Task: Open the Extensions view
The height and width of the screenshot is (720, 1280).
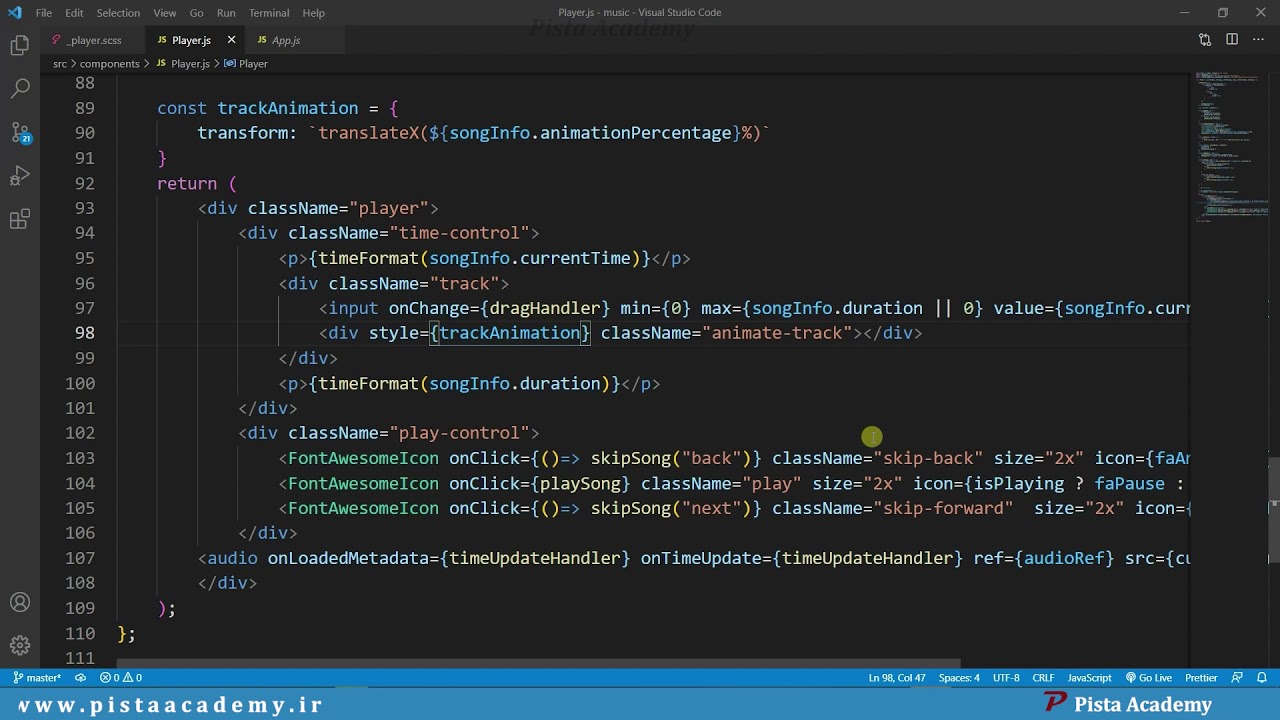Action: 20,221
